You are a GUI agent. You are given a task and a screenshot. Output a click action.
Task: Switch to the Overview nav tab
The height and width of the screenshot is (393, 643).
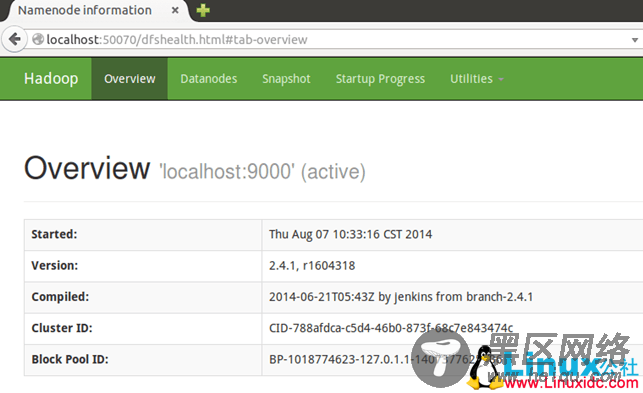130,79
